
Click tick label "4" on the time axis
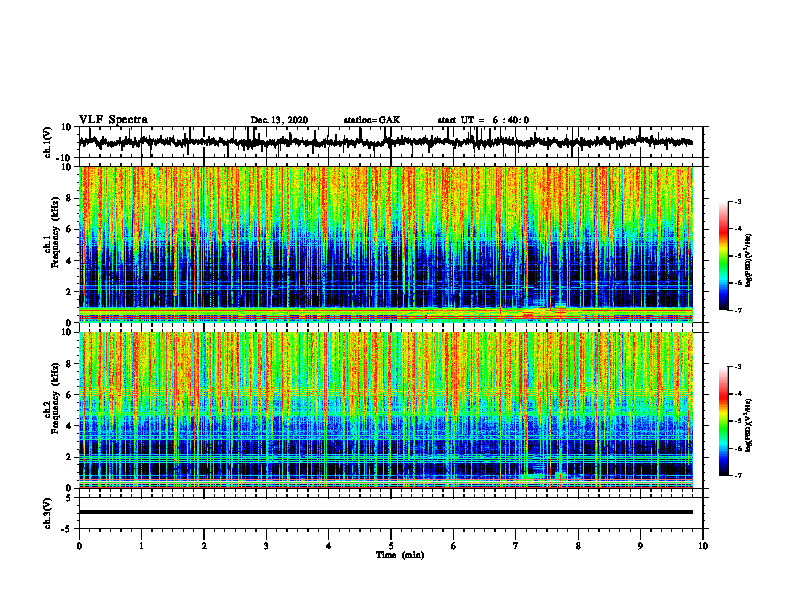(x=329, y=546)
